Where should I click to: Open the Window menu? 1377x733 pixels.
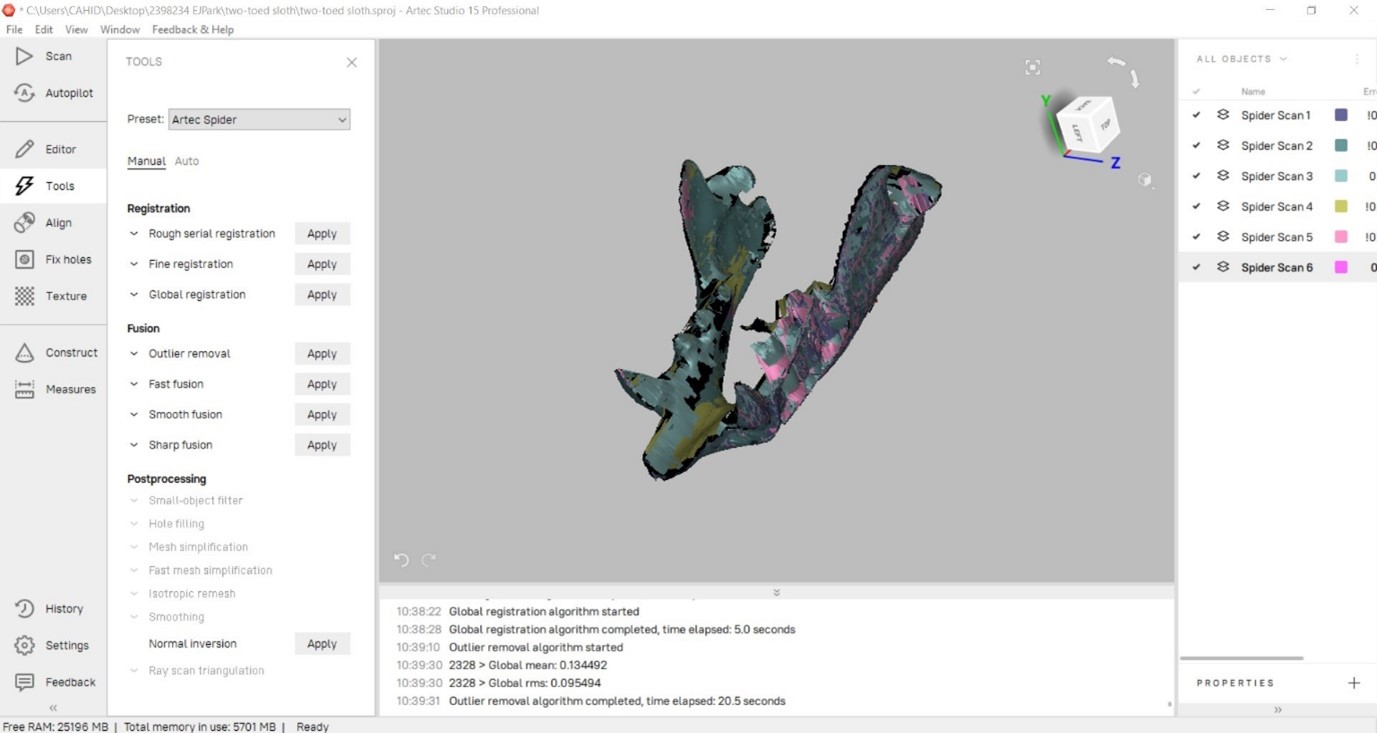(x=120, y=30)
